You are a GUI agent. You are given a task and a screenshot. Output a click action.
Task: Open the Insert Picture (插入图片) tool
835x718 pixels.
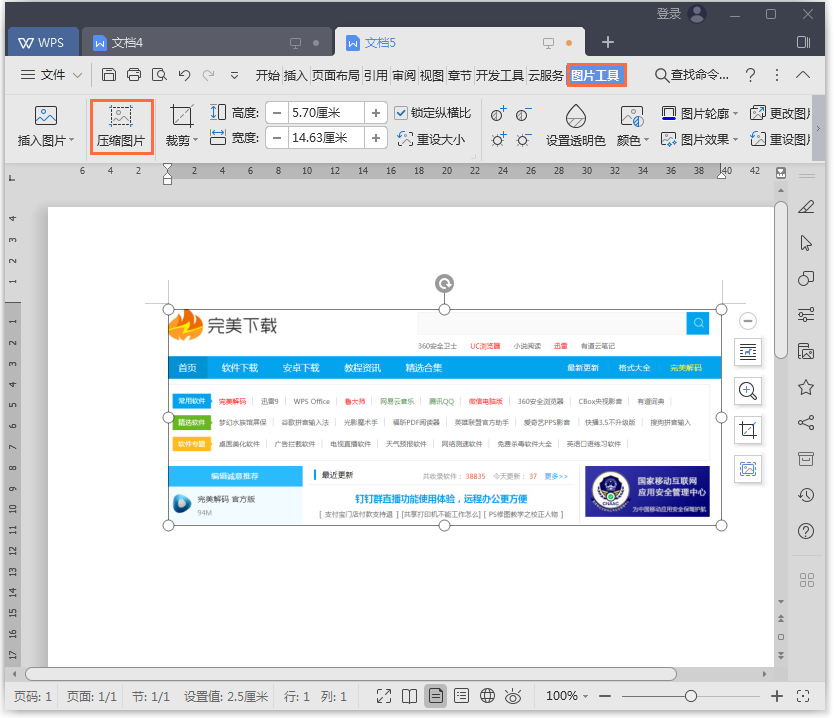click(45, 127)
